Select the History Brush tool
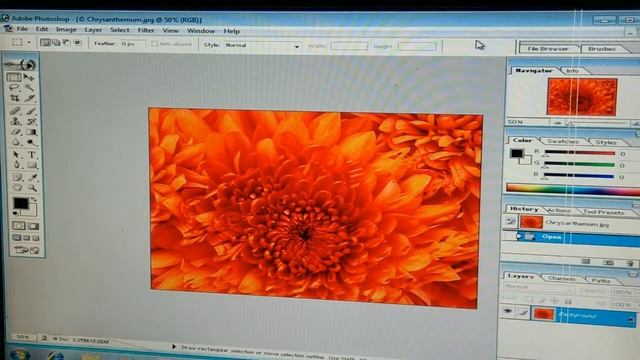The image size is (640, 360). tap(31, 121)
